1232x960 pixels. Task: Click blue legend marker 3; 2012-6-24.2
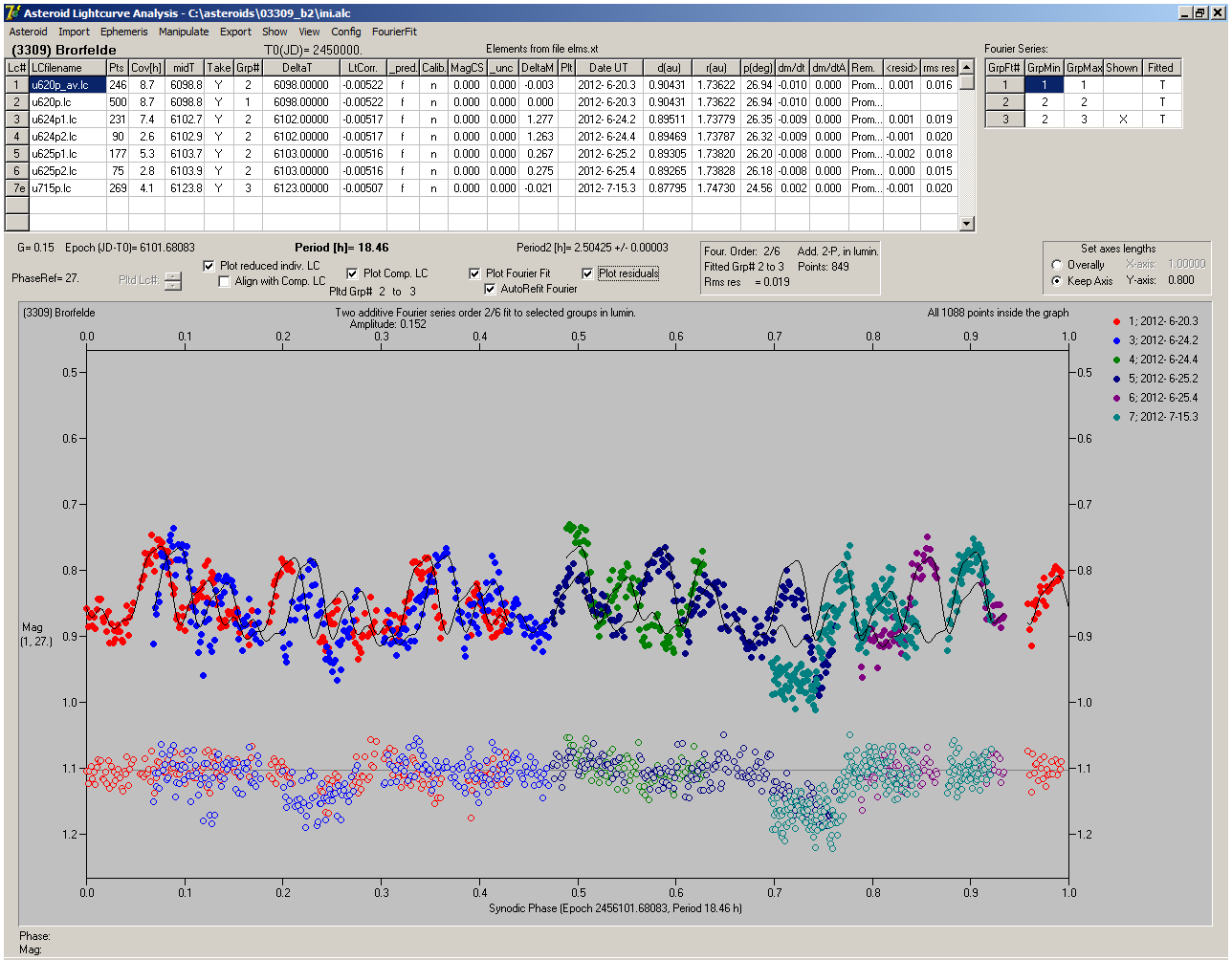tap(1118, 340)
